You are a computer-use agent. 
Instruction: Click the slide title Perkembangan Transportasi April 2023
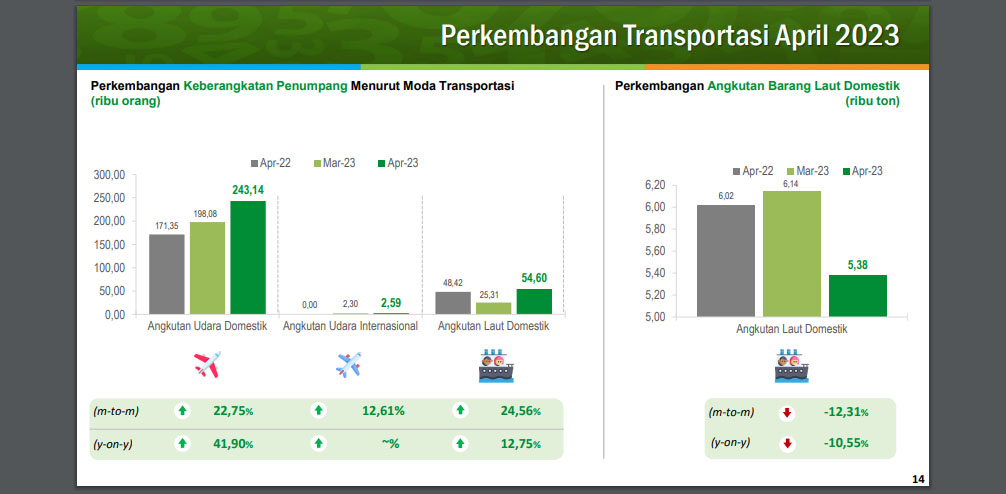[670, 36]
